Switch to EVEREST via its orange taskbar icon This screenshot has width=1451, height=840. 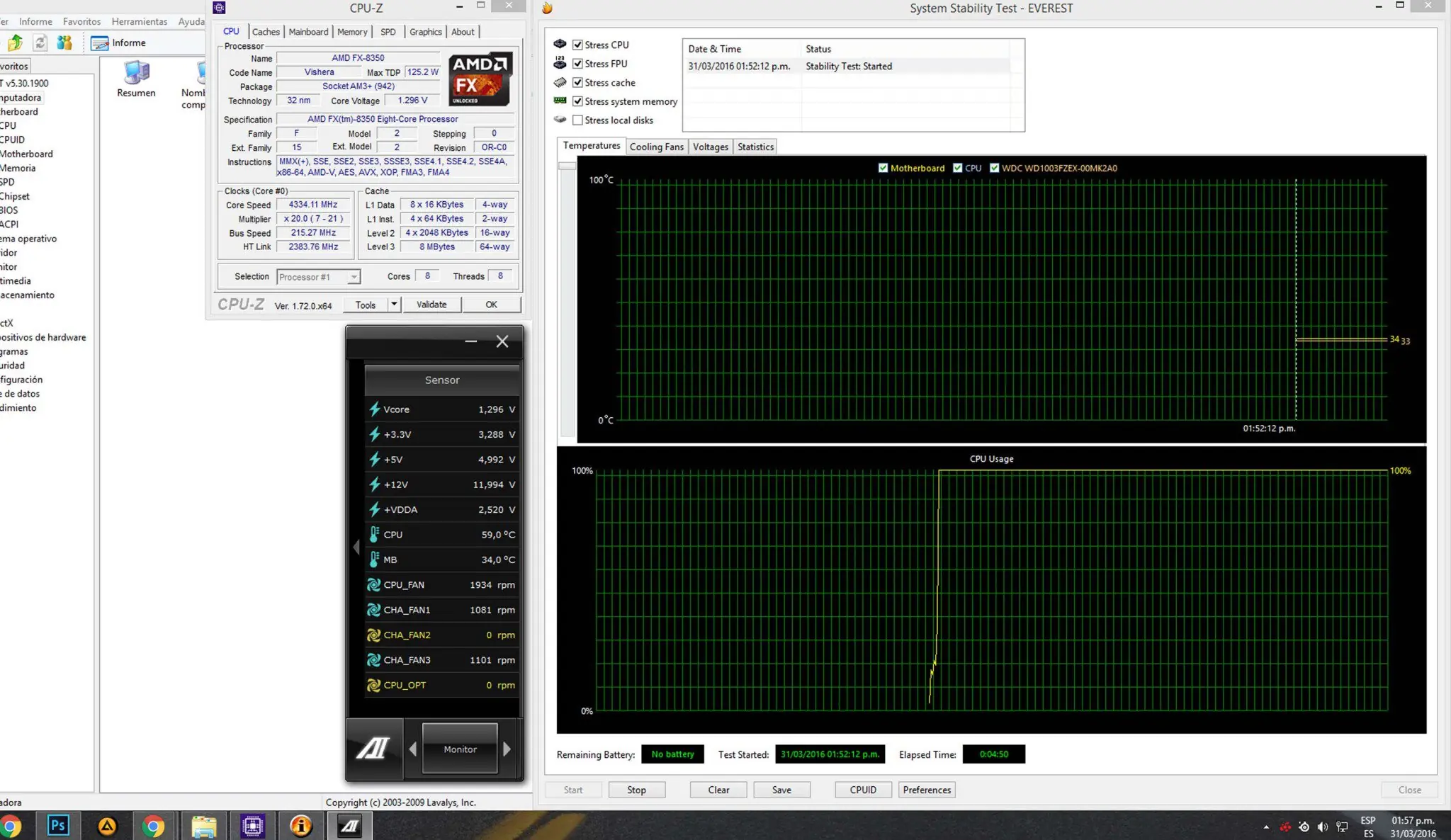tap(301, 826)
